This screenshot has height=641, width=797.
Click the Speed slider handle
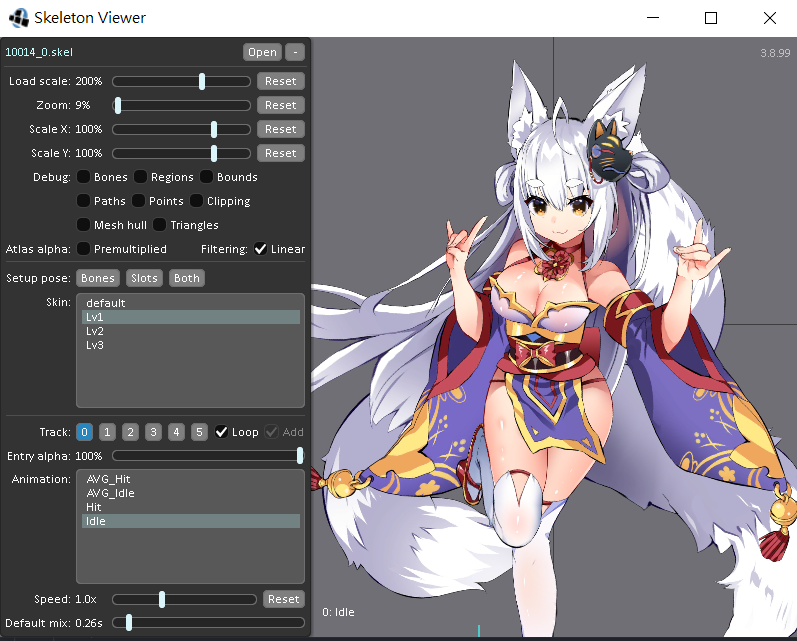point(162,599)
